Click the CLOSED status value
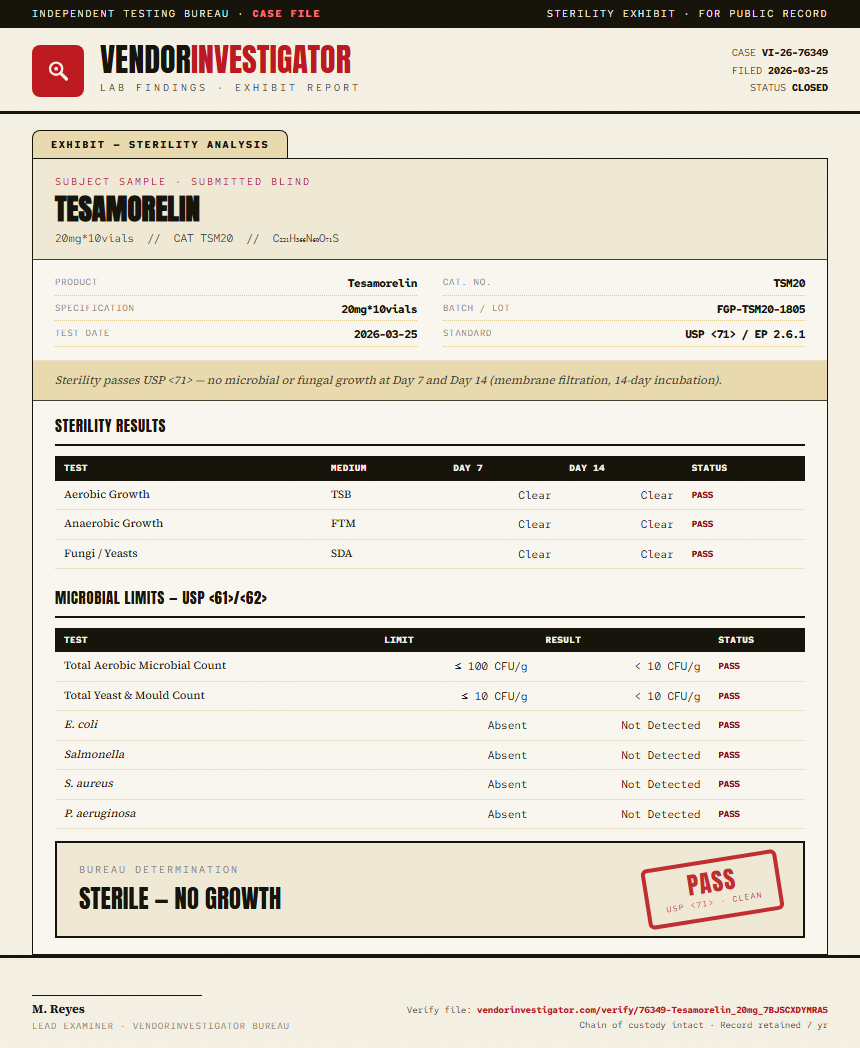 point(810,88)
